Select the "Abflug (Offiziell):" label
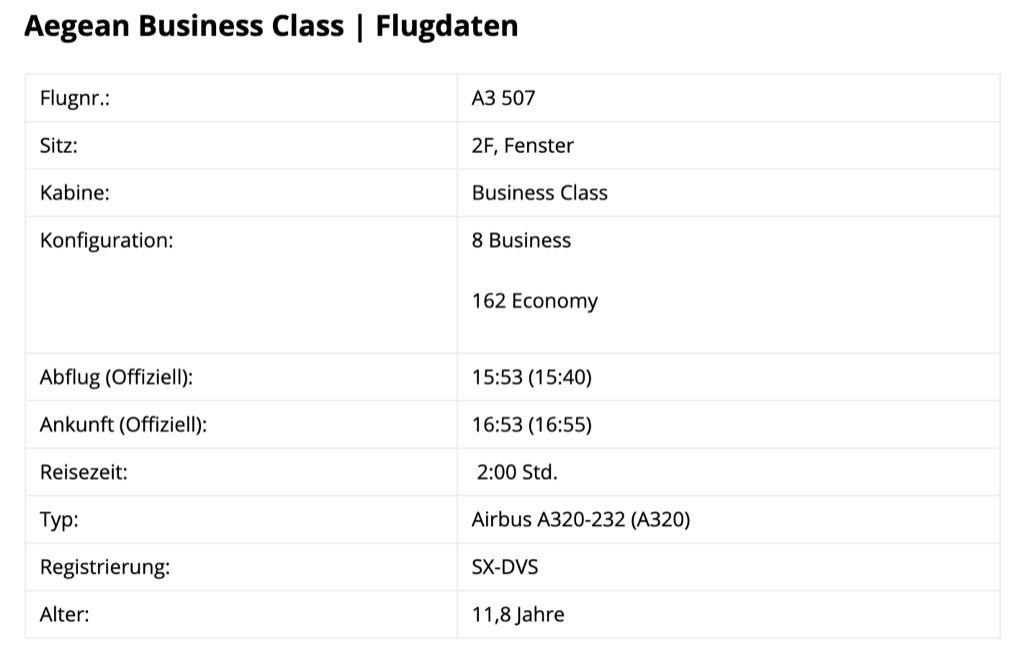Viewport: 1024px width, 656px height. (116, 377)
